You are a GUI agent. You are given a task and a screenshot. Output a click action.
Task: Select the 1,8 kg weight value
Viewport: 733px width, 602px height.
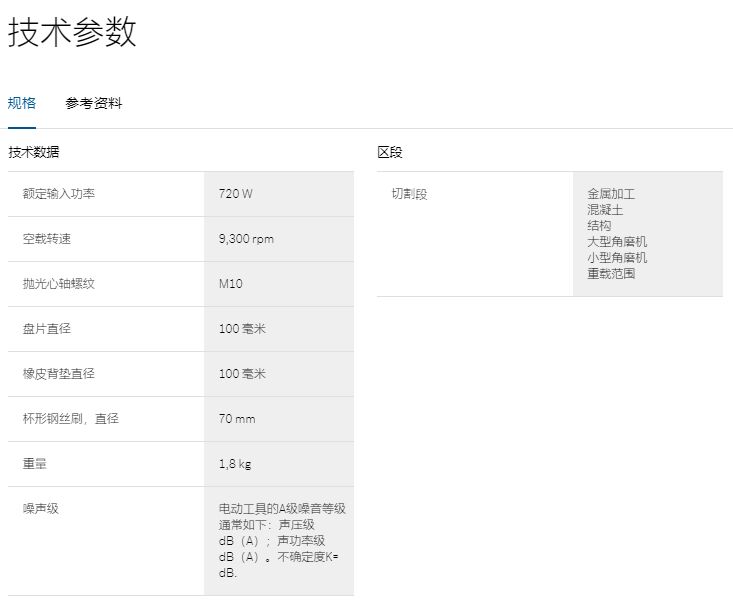pyautogui.click(x=235, y=464)
